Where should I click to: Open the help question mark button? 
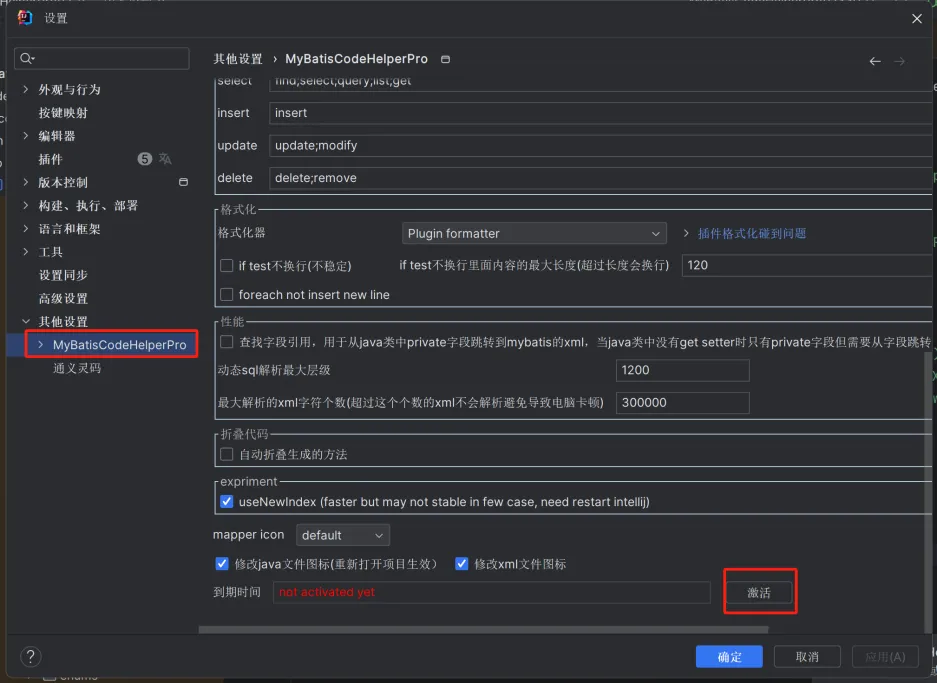(x=30, y=657)
